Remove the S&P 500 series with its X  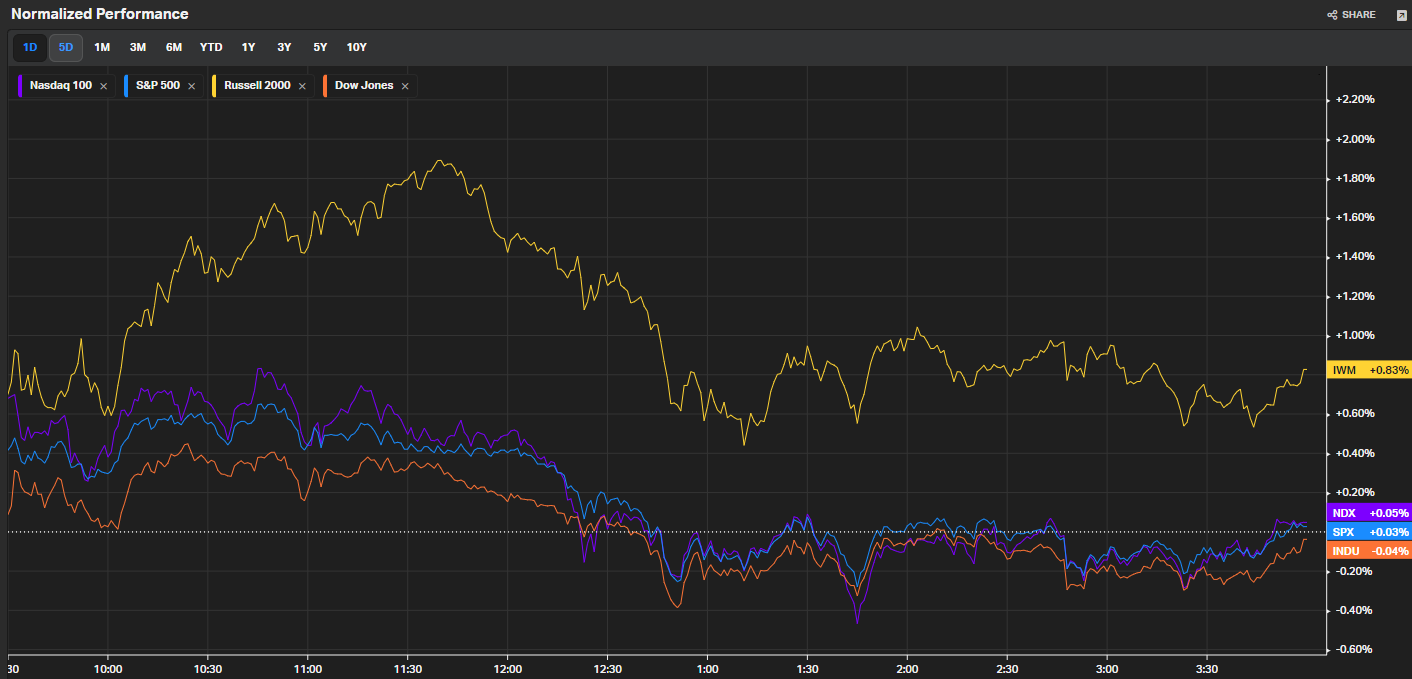(191, 86)
